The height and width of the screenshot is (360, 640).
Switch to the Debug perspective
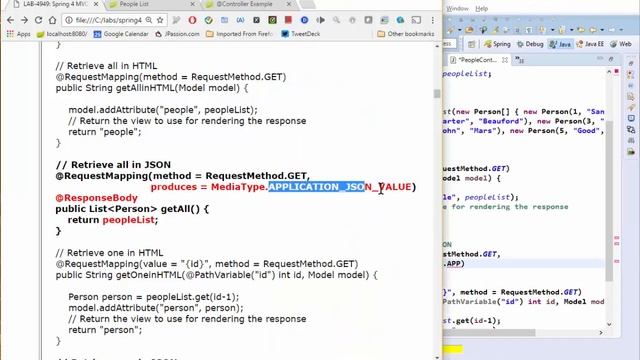(530, 44)
